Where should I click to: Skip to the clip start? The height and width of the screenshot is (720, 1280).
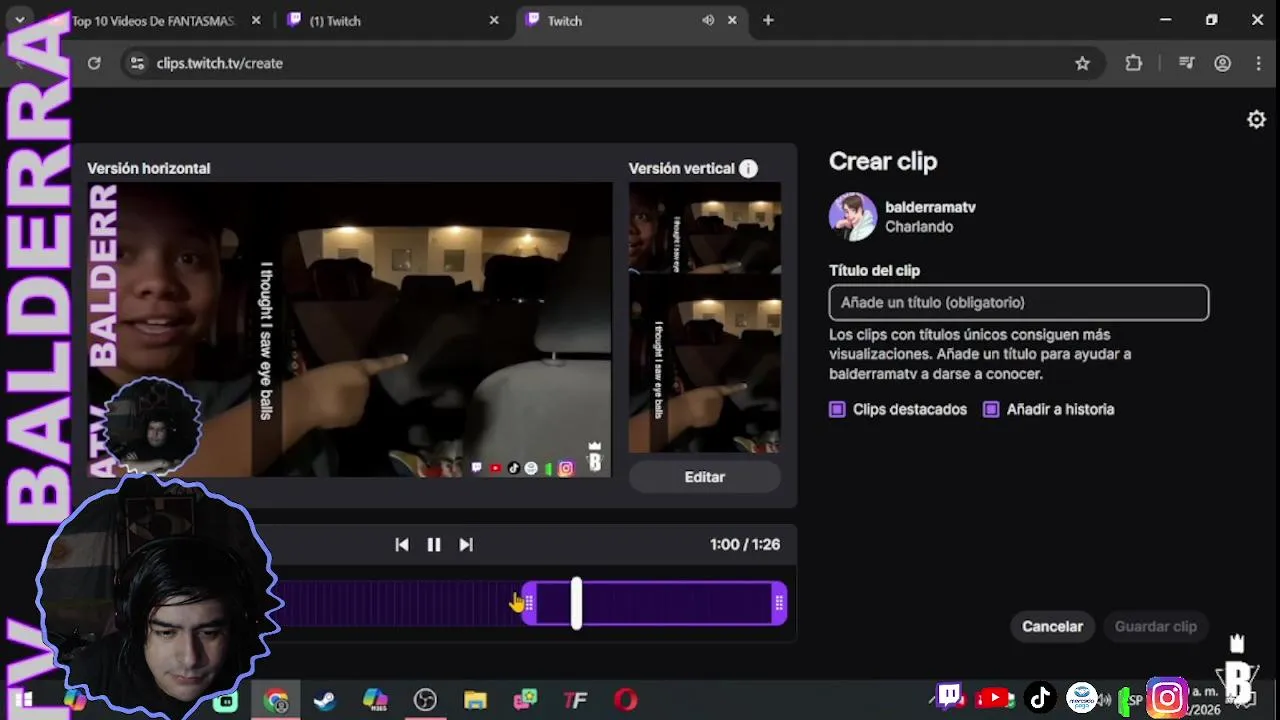[x=402, y=544]
